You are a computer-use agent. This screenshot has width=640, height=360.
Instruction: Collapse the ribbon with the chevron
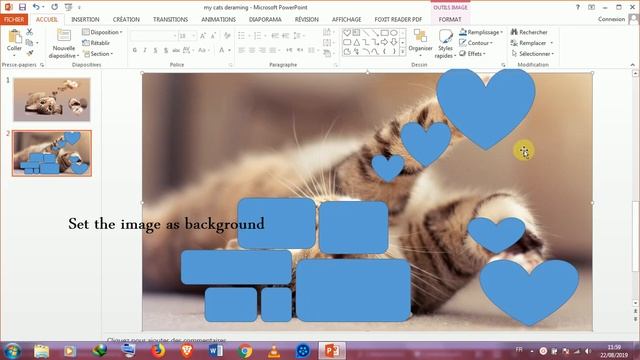[x=633, y=64]
